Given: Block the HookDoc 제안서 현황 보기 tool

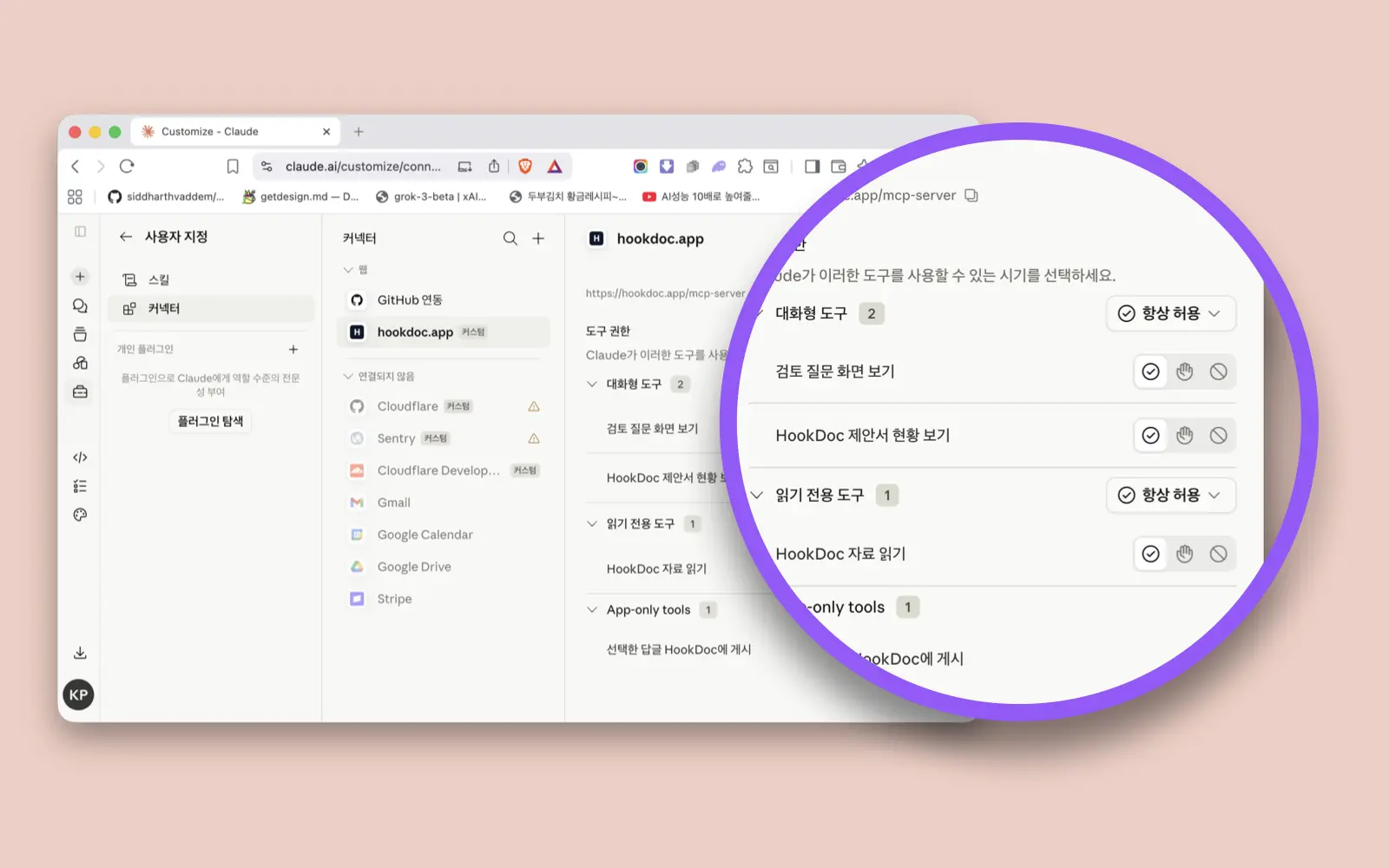Looking at the screenshot, I should (1218, 435).
